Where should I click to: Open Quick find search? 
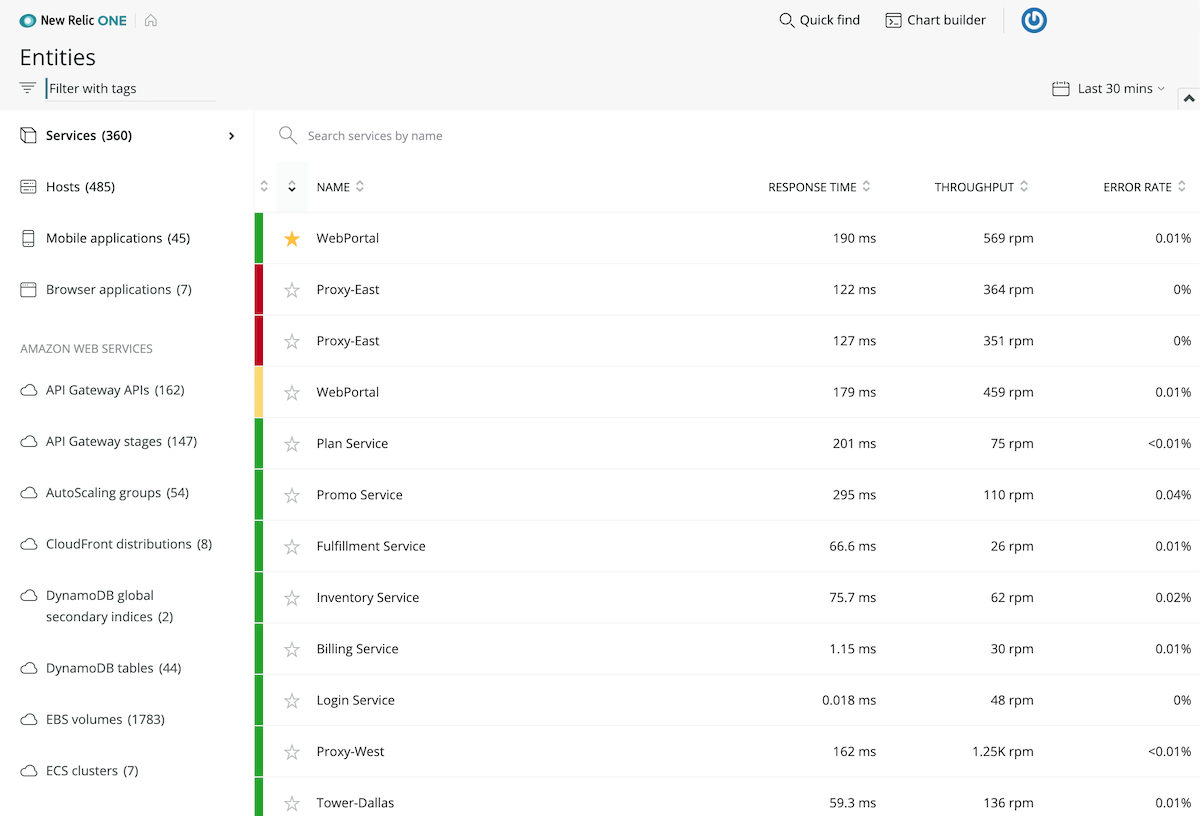pos(819,20)
